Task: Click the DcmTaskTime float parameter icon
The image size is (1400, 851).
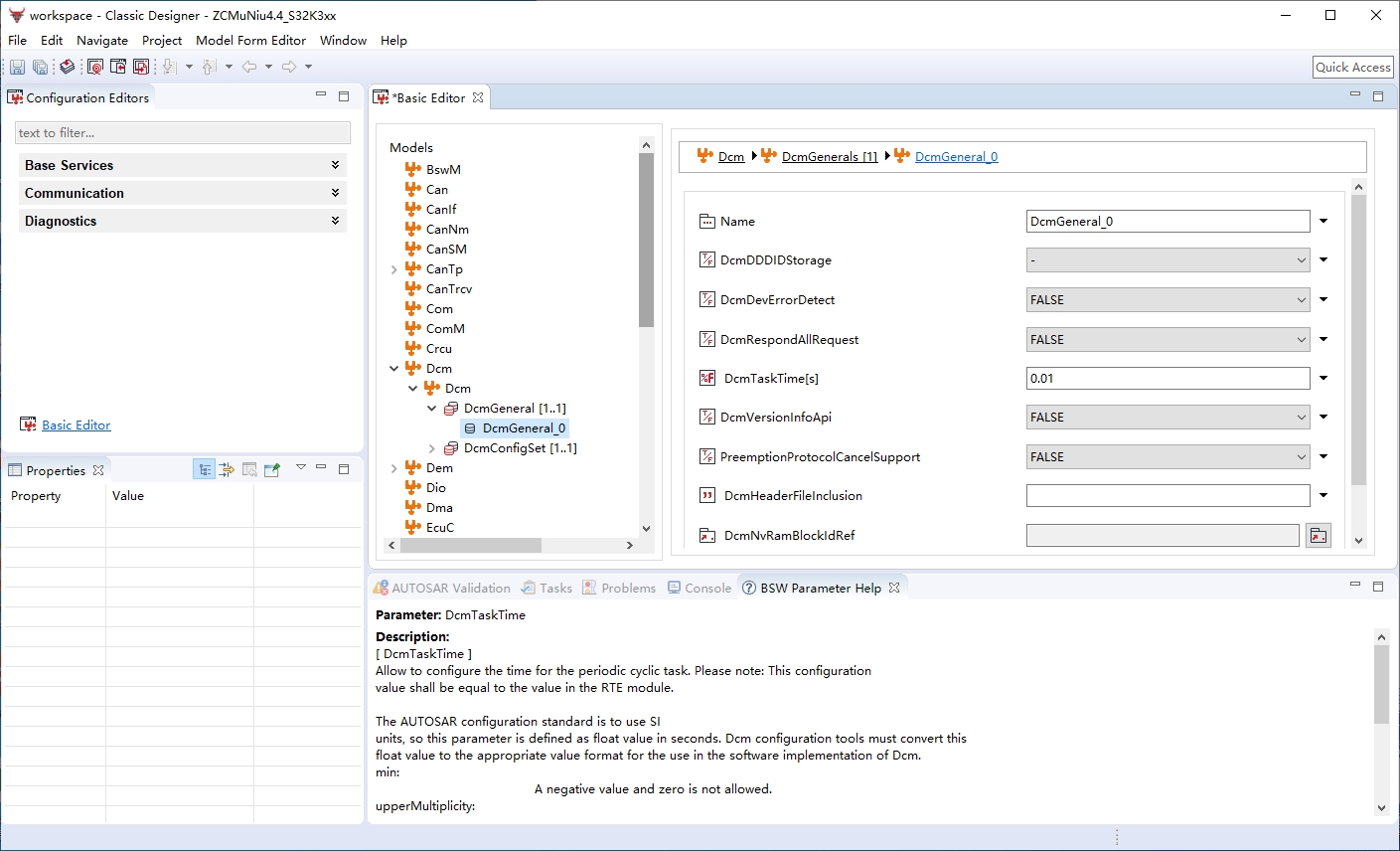Action: coord(707,378)
